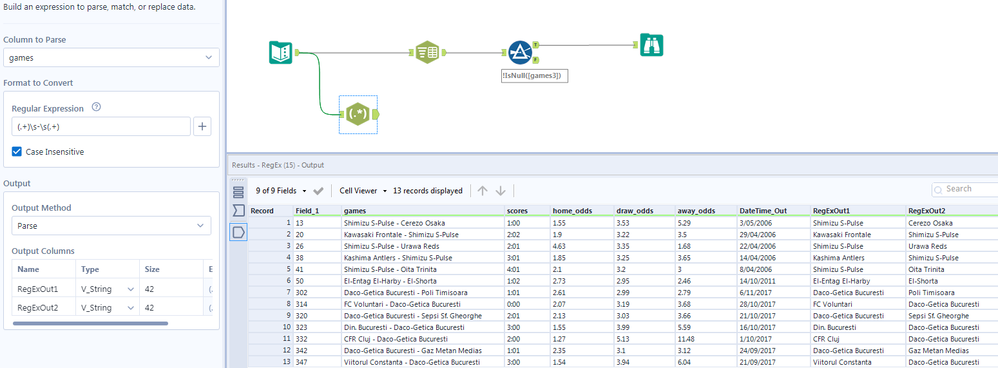Click the results Search box

point(965,190)
